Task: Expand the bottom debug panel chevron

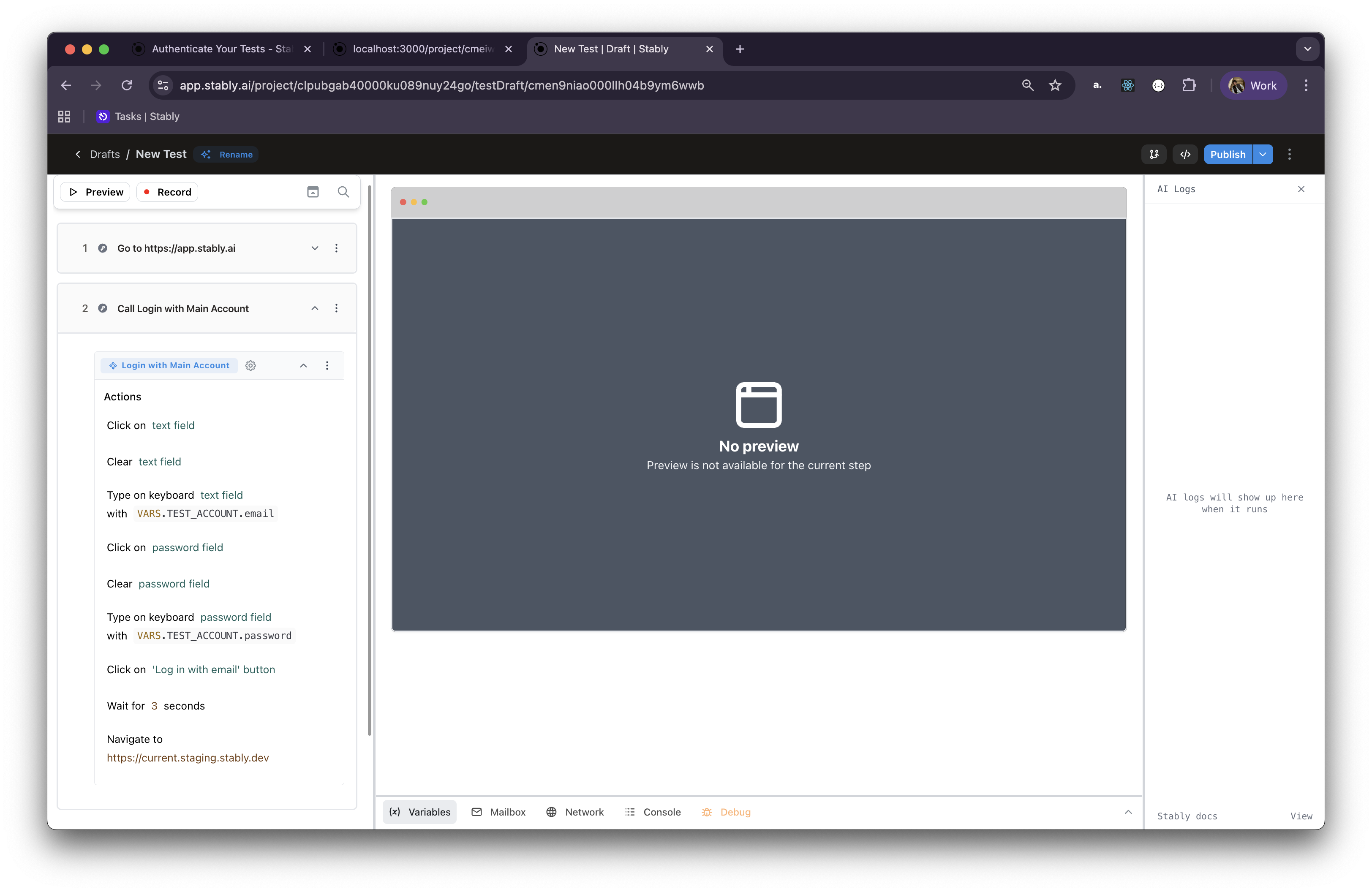Action: coord(1127,812)
